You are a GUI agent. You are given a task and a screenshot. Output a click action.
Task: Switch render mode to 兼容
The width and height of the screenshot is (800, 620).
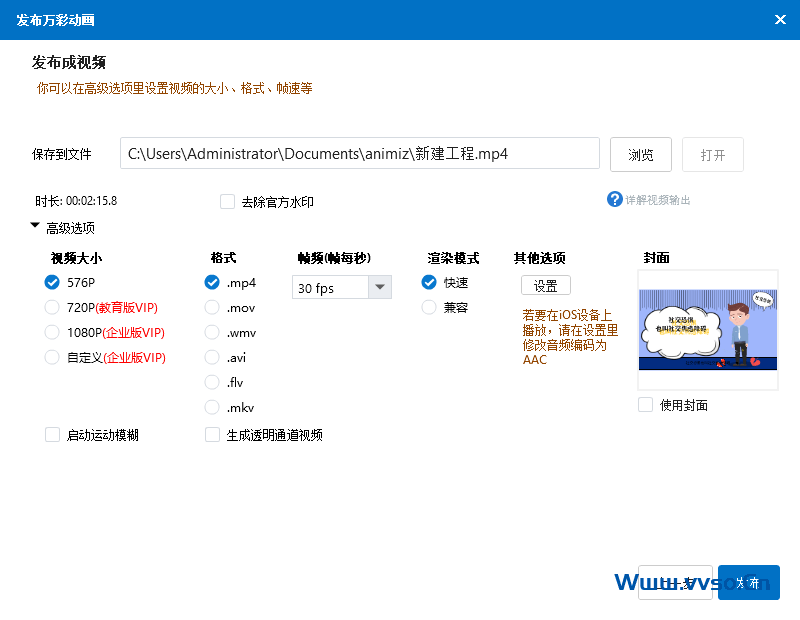click(429, 307)
